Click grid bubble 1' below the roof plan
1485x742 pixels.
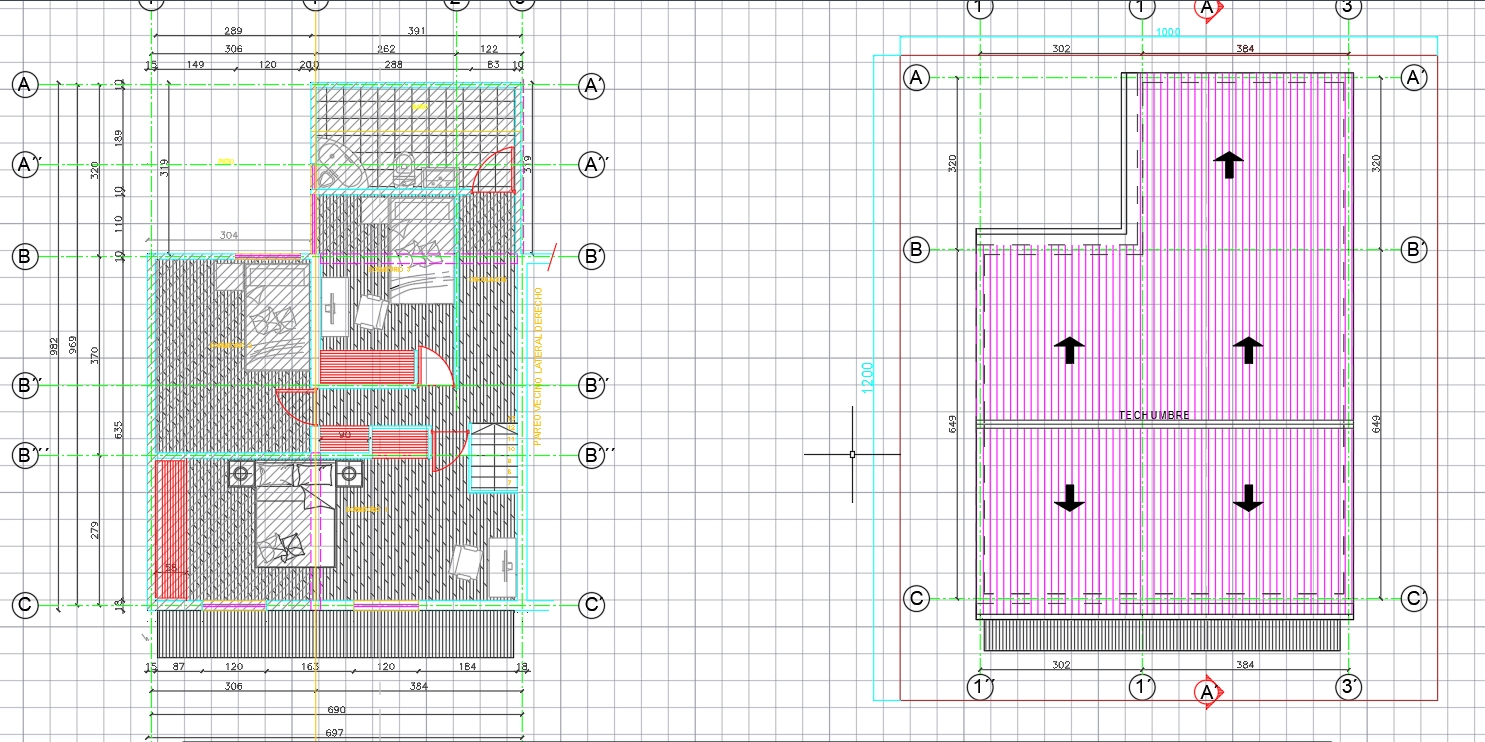(1141, 687)
